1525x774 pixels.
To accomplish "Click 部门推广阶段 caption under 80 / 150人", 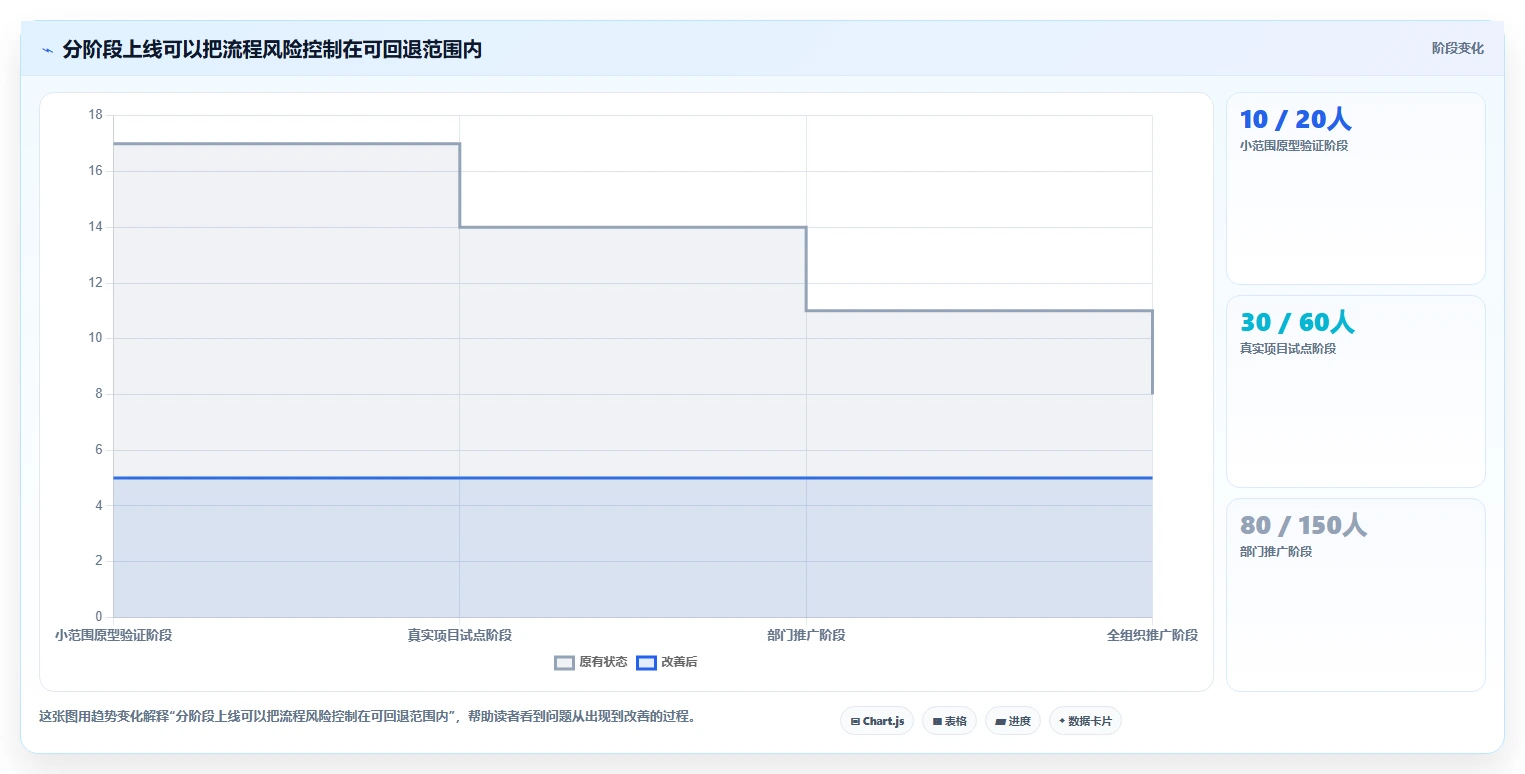I will tap(1276, 552).
